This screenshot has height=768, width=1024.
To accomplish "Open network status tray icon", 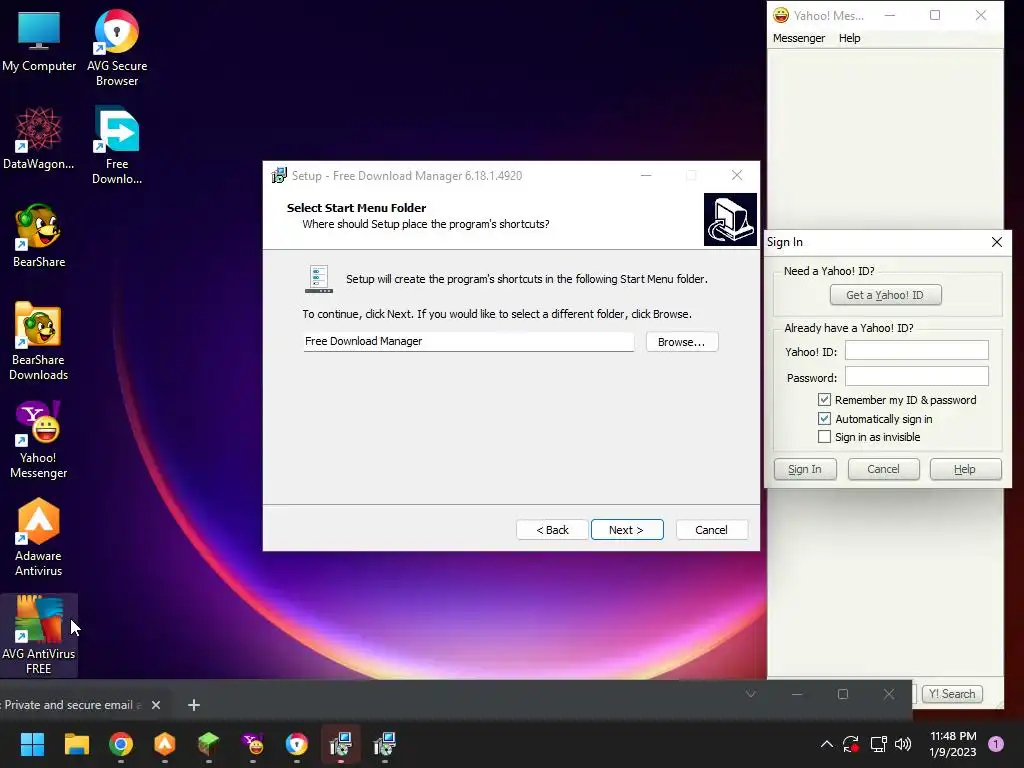I will click(x=878, y=744).
